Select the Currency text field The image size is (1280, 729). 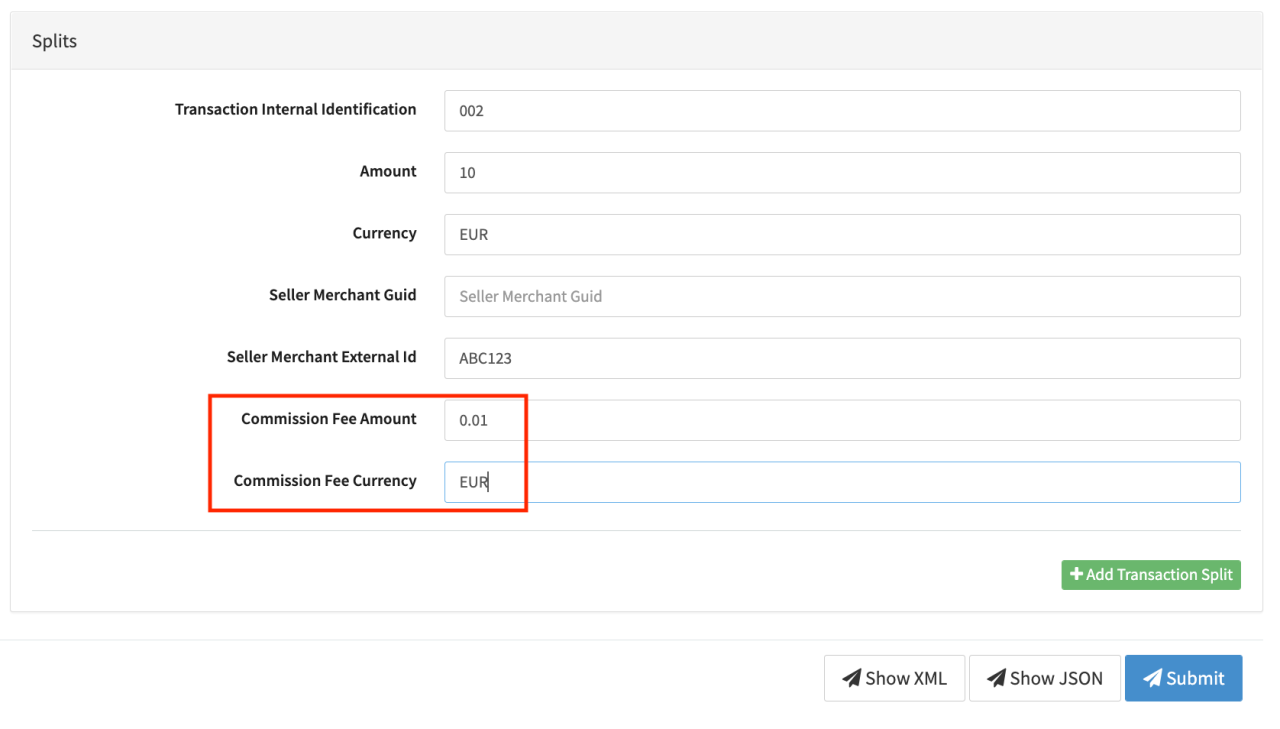click(842, 235)
